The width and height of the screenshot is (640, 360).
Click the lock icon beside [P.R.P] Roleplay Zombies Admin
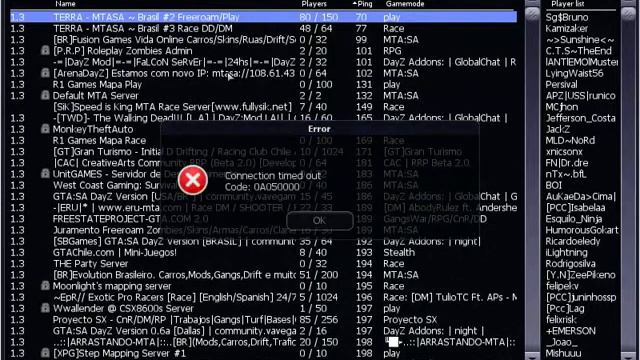click(x=45, y=51)
